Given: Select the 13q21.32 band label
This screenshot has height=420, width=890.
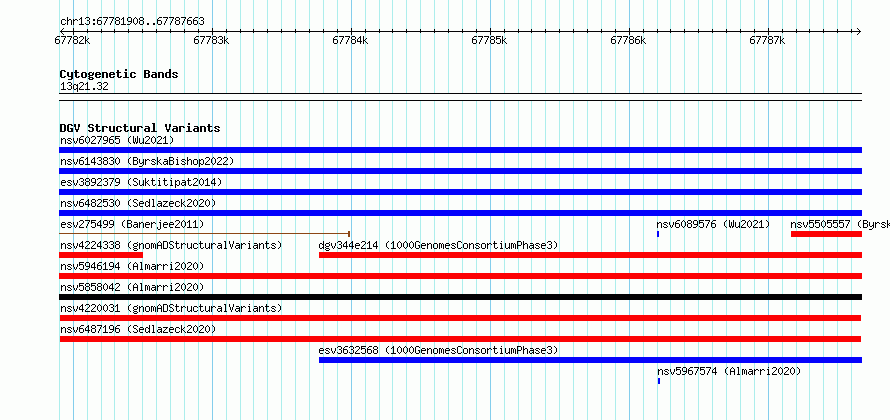Looking at the screenshot, I should (84, 87).
